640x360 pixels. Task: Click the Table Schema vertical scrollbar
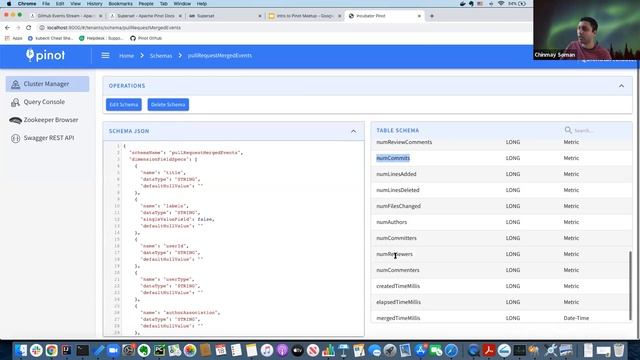coord(630,285)
